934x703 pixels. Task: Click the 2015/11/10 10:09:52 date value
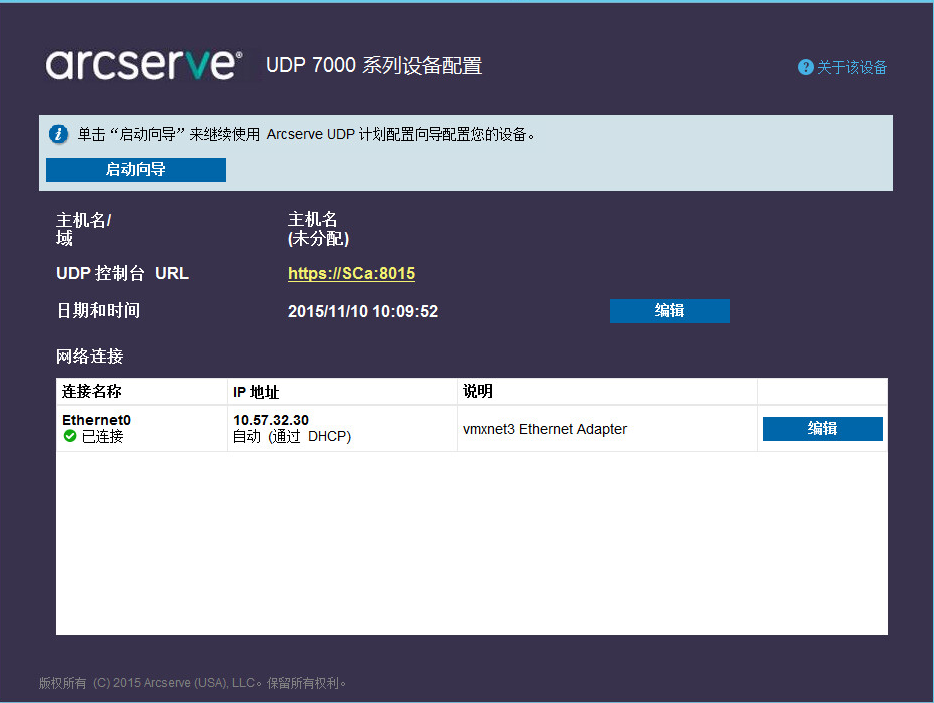363,312
